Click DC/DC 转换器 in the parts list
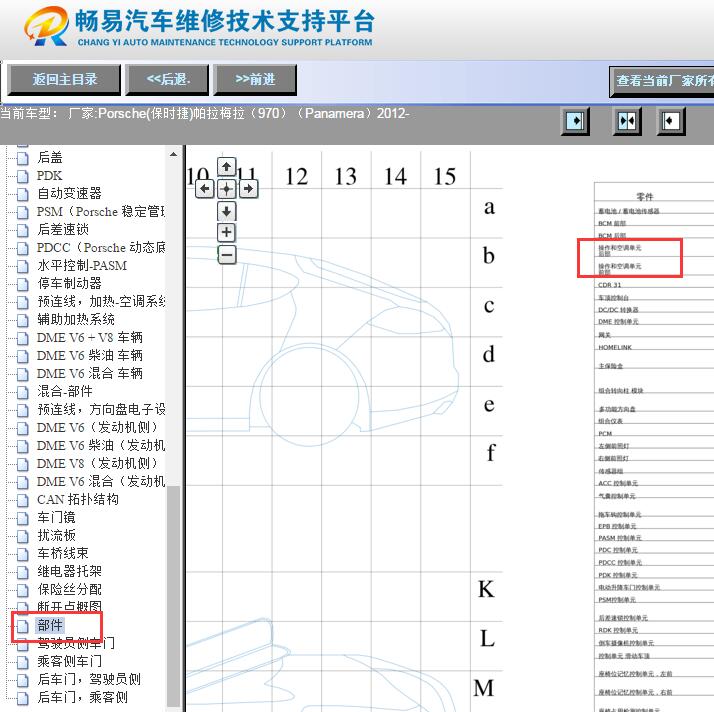This screenshot has width=714, height=712. tap(618, 310)
